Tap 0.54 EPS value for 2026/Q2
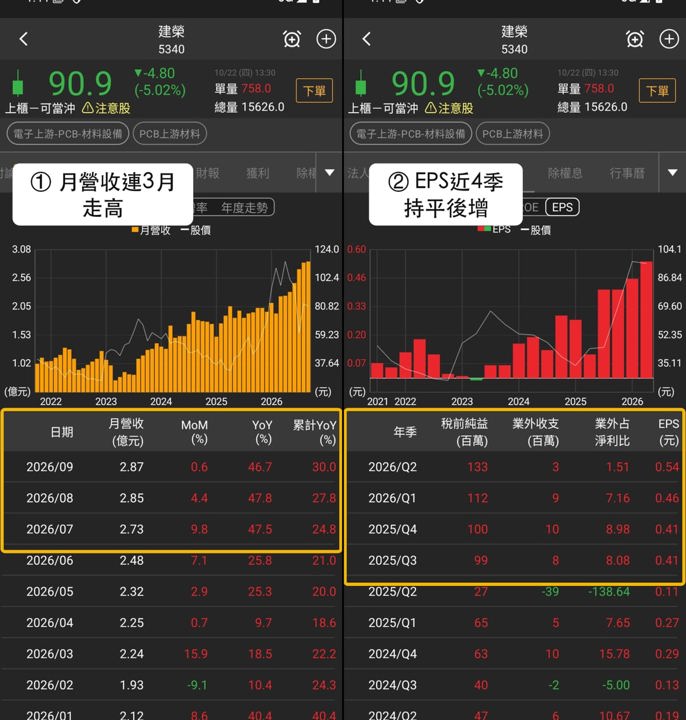 [x=667, y=467]
